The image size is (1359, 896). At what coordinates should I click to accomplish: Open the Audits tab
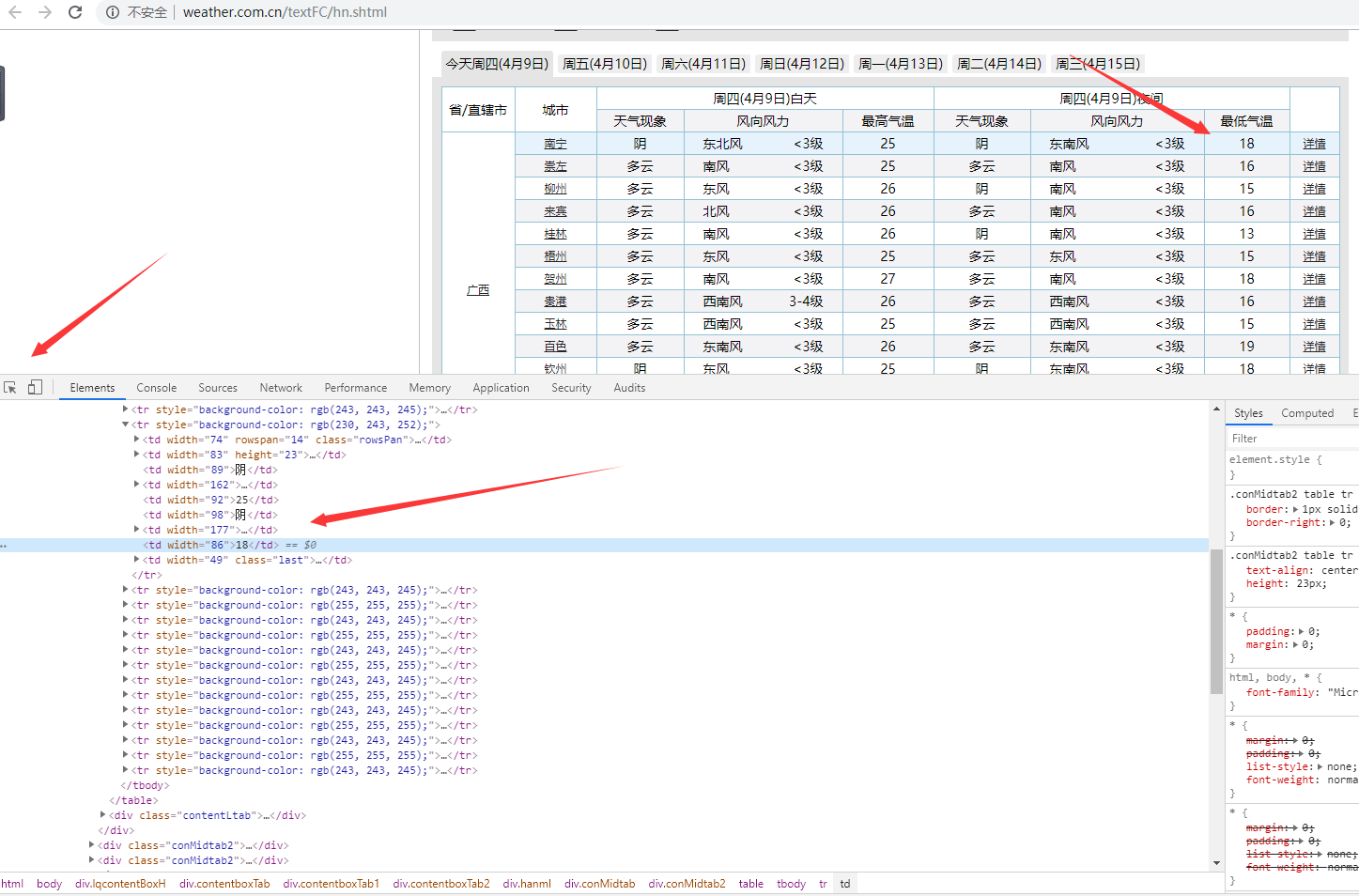629,388
